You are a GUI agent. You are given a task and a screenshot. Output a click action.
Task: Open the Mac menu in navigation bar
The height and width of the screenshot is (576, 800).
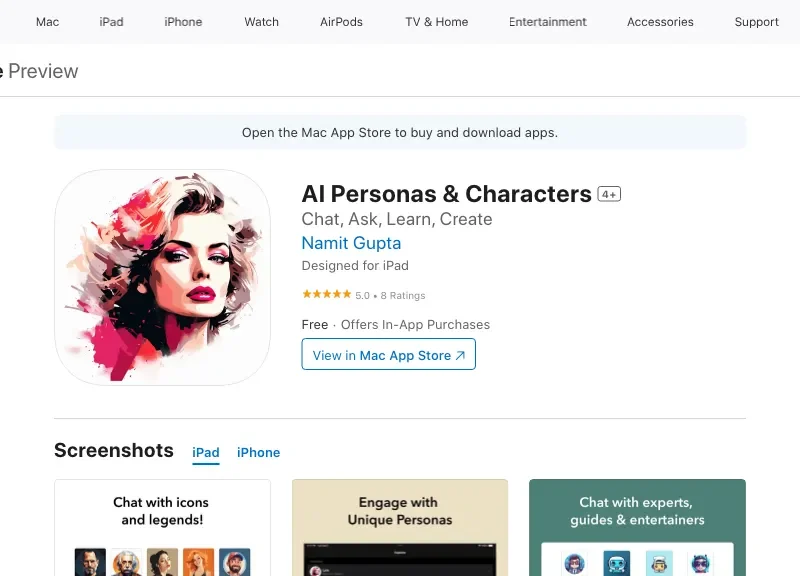(x=47, y=22)
